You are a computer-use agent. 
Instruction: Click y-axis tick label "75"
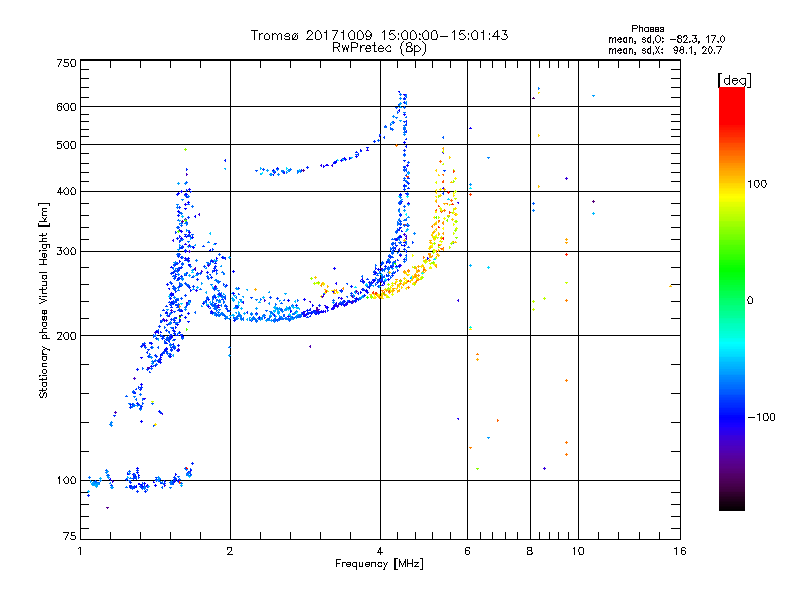pyautogui.click(x=70, y=536)
